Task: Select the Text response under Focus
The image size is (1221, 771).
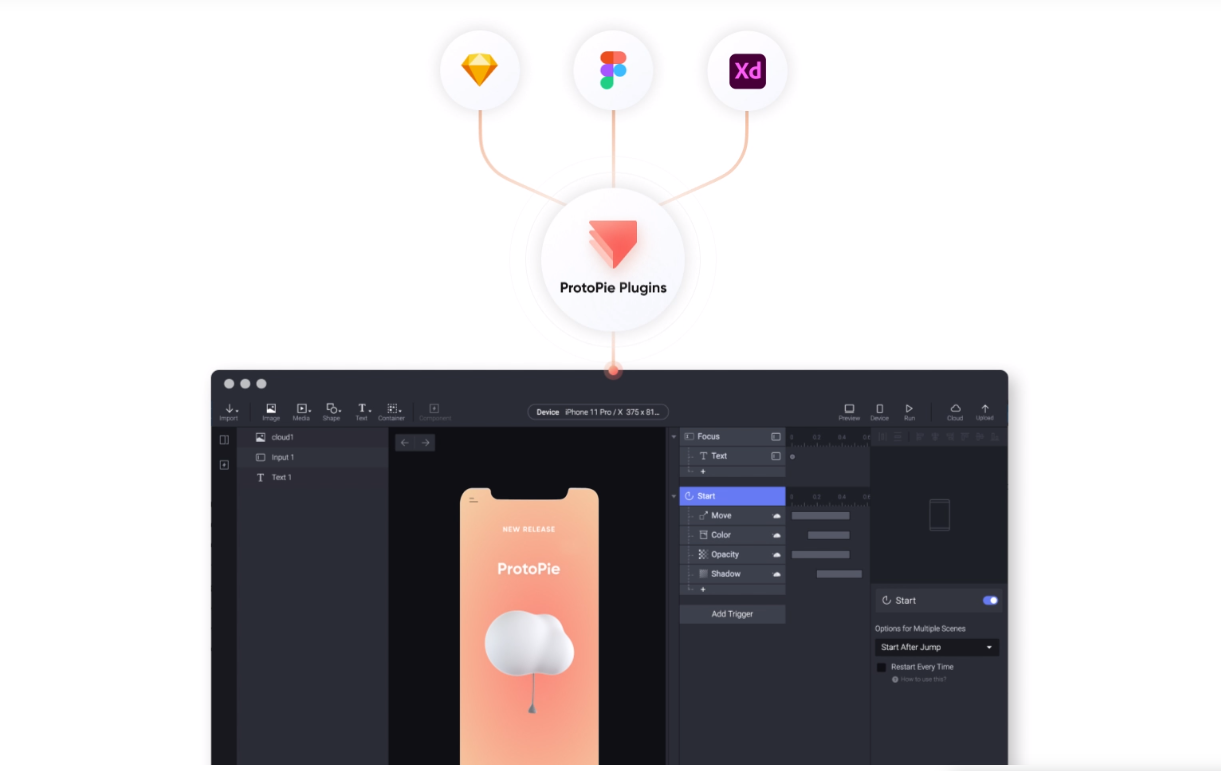Action: coord(732,456)
